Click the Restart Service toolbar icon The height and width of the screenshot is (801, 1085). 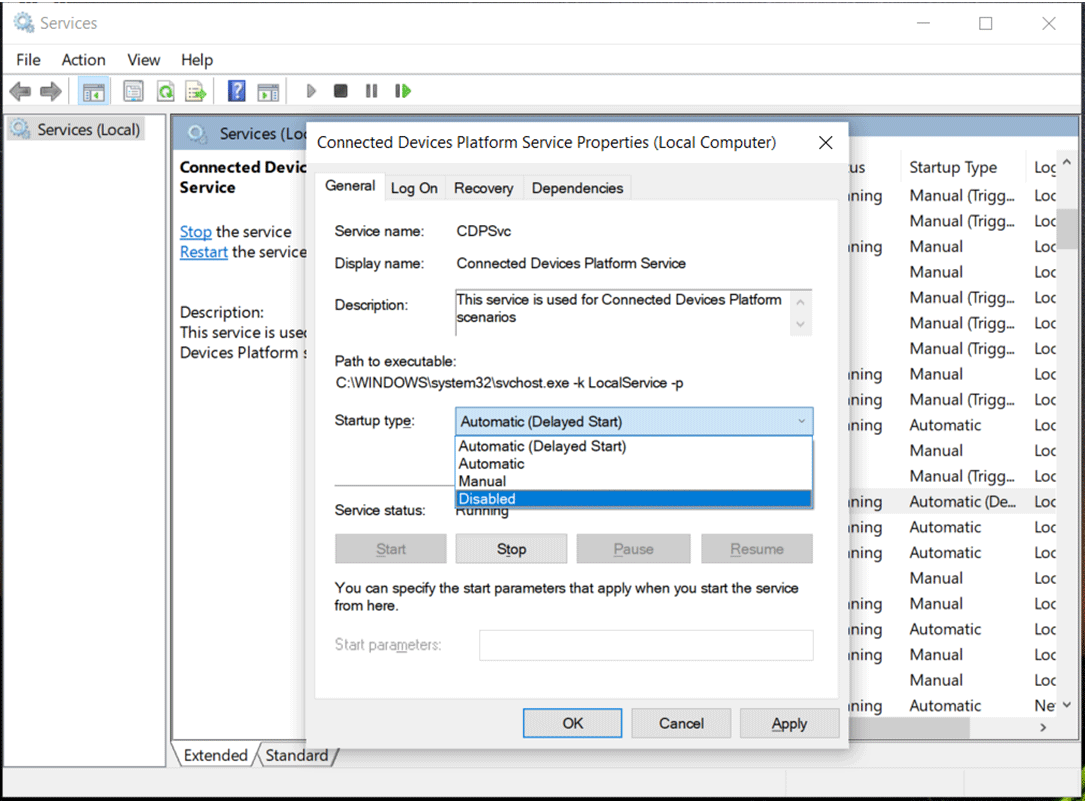point(403,91)
